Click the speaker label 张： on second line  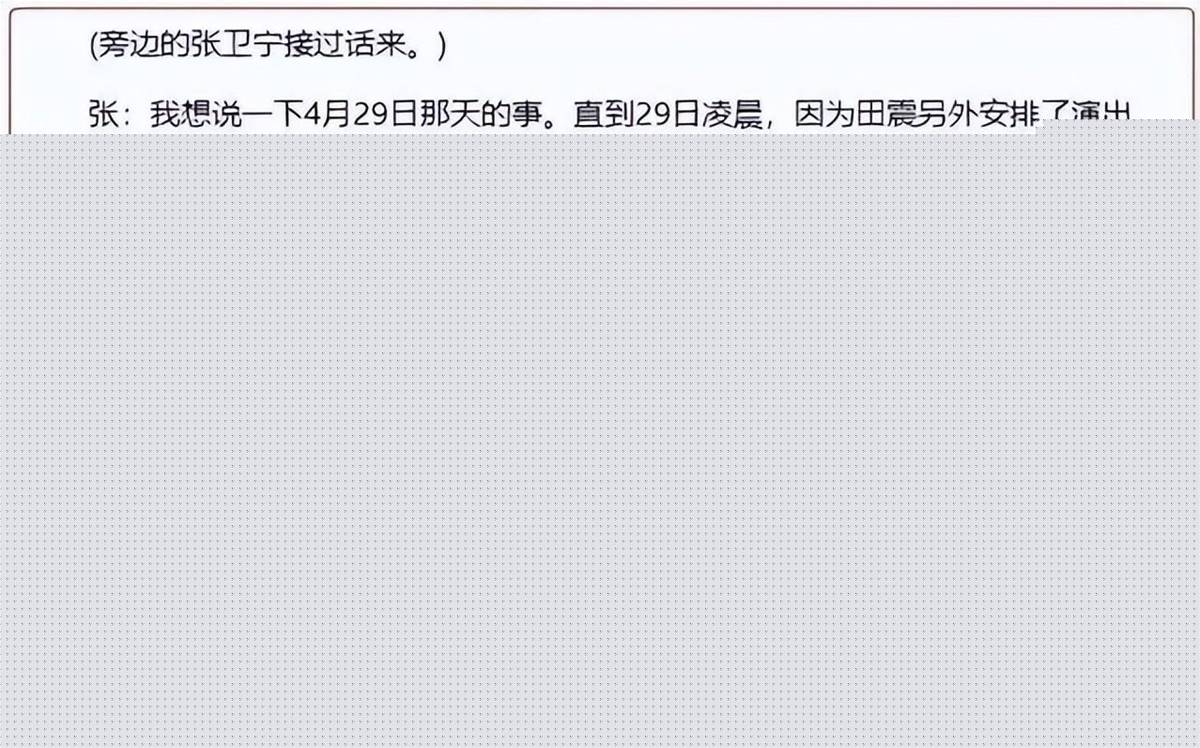116,113
